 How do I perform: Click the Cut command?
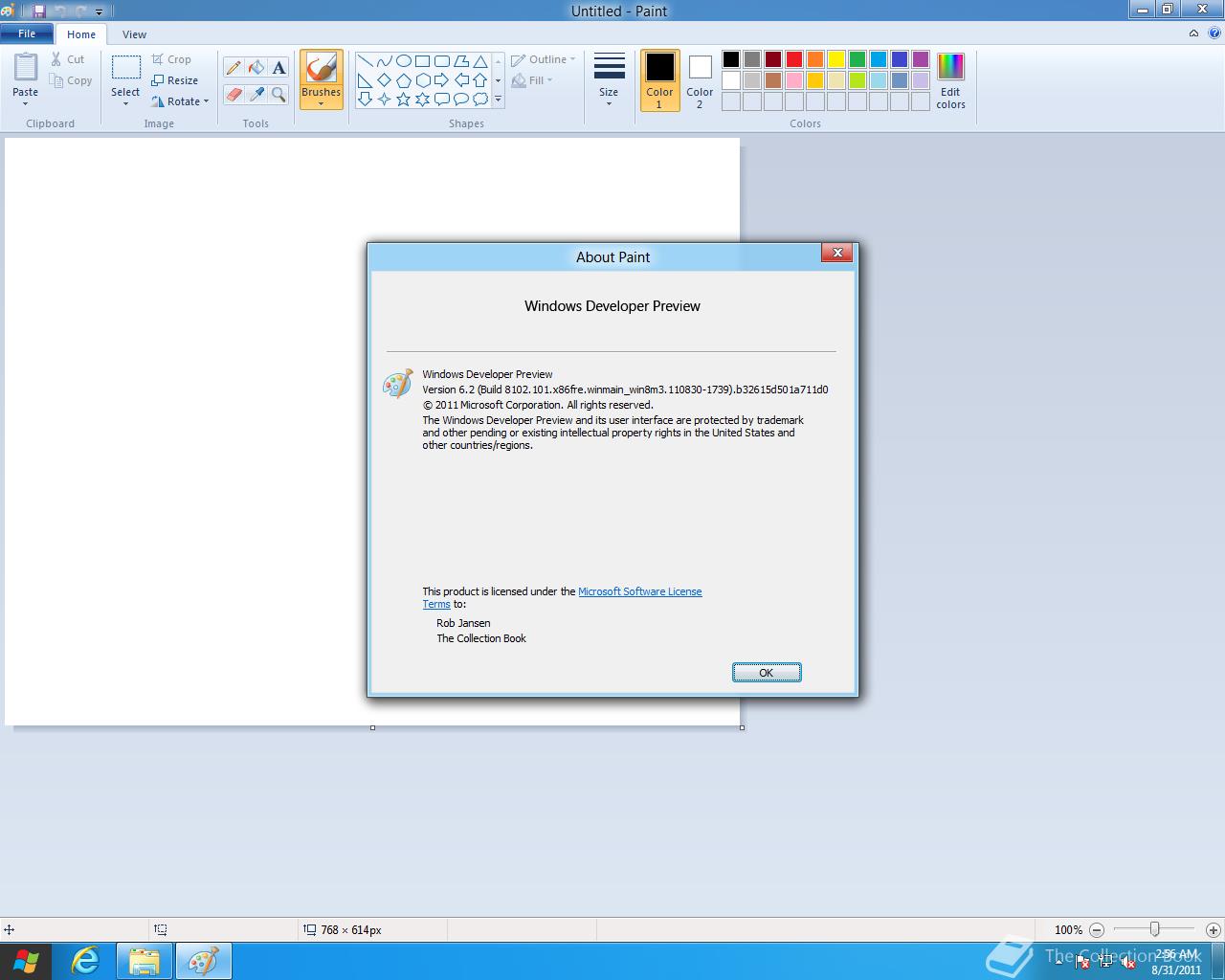pyautogui.click(x=68, y=59)
